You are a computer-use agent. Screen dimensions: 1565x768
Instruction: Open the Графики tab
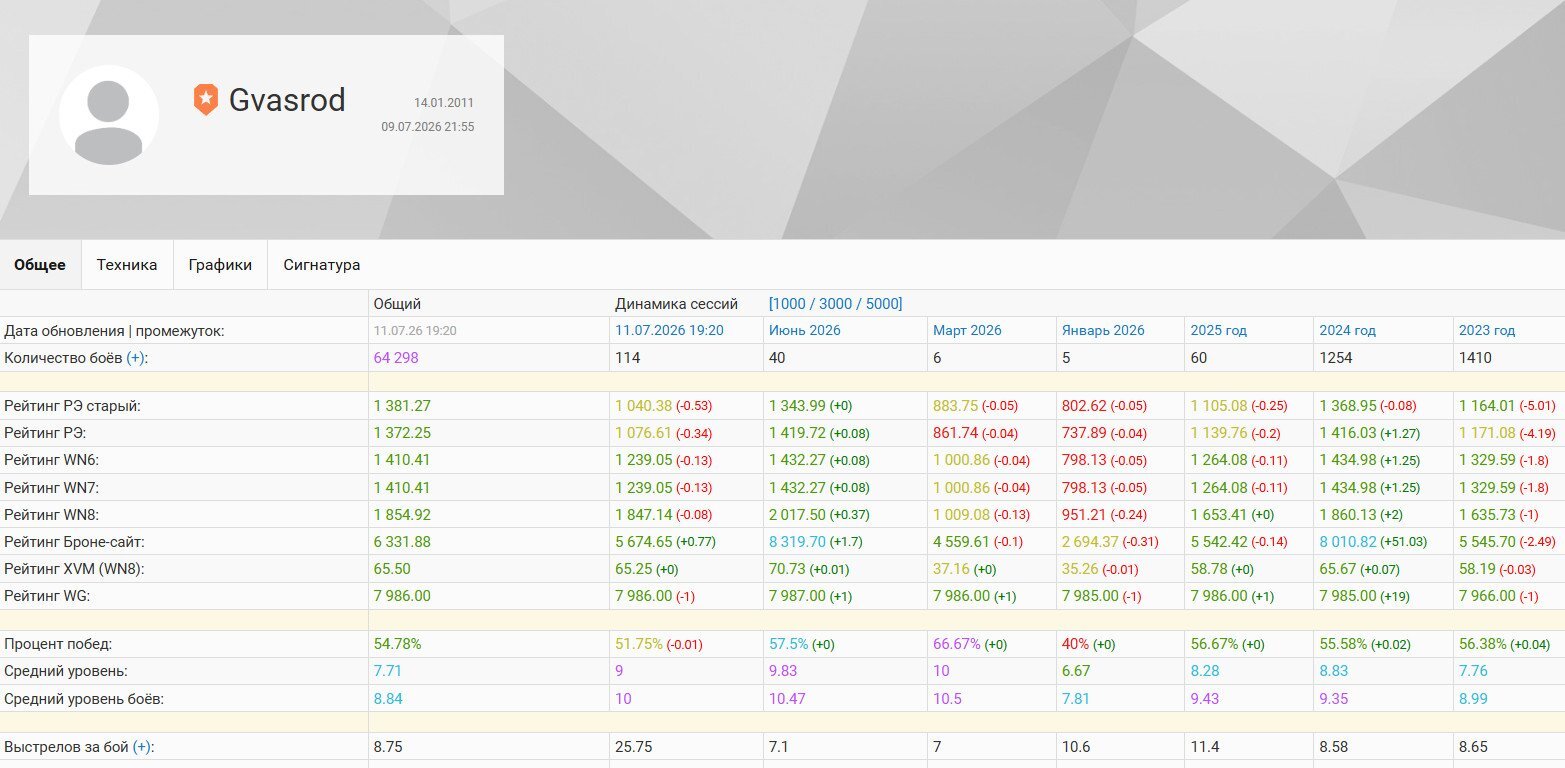(x=220, y=265)
